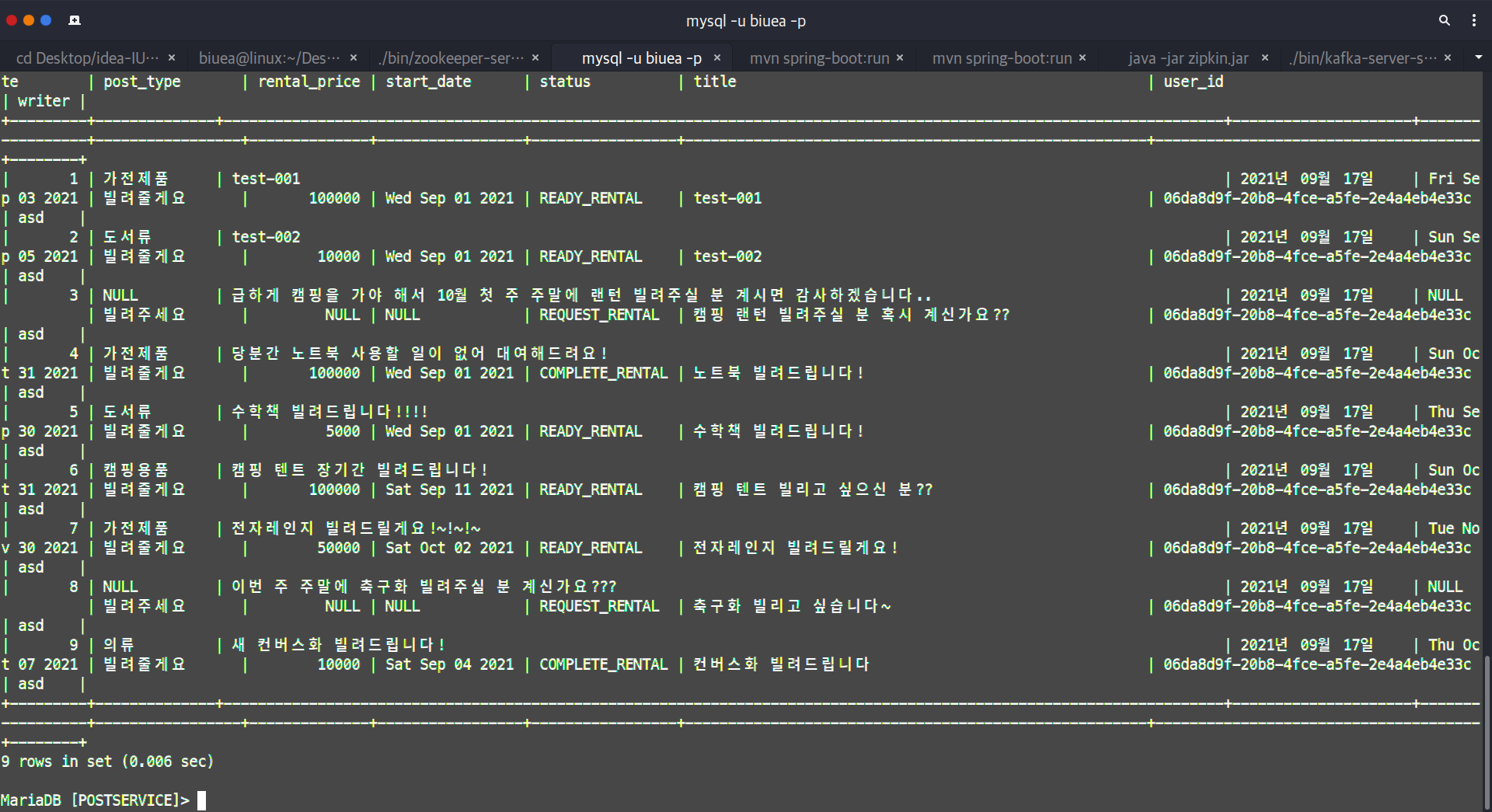Screen dimensions: 1492x812
Task: Select the active 'mysql -u biuea -p' tab
Action: pyautogui.click(x=643, y=58)
